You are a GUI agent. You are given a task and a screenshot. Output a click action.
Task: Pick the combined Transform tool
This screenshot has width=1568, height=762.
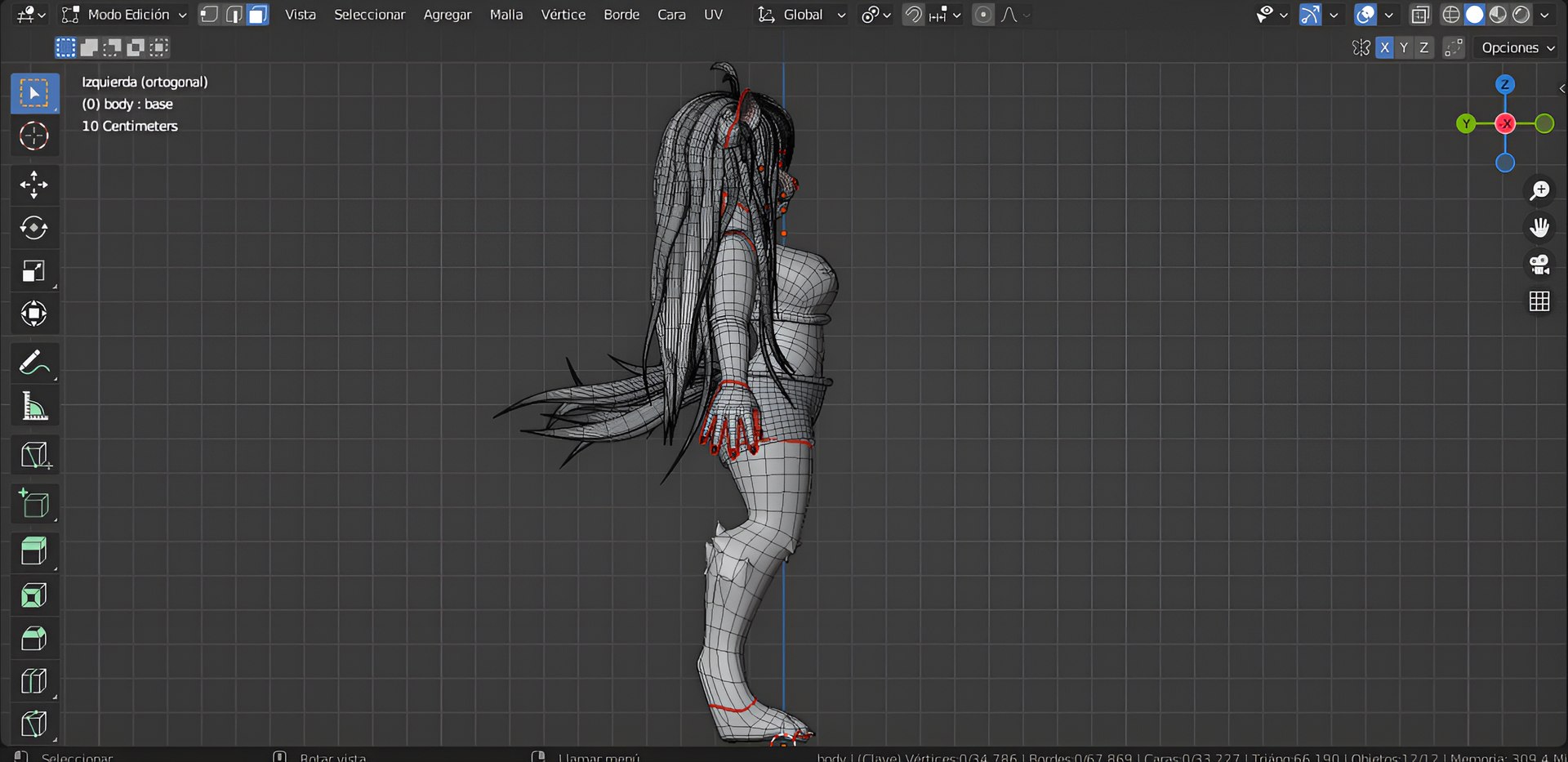[34, 314]
